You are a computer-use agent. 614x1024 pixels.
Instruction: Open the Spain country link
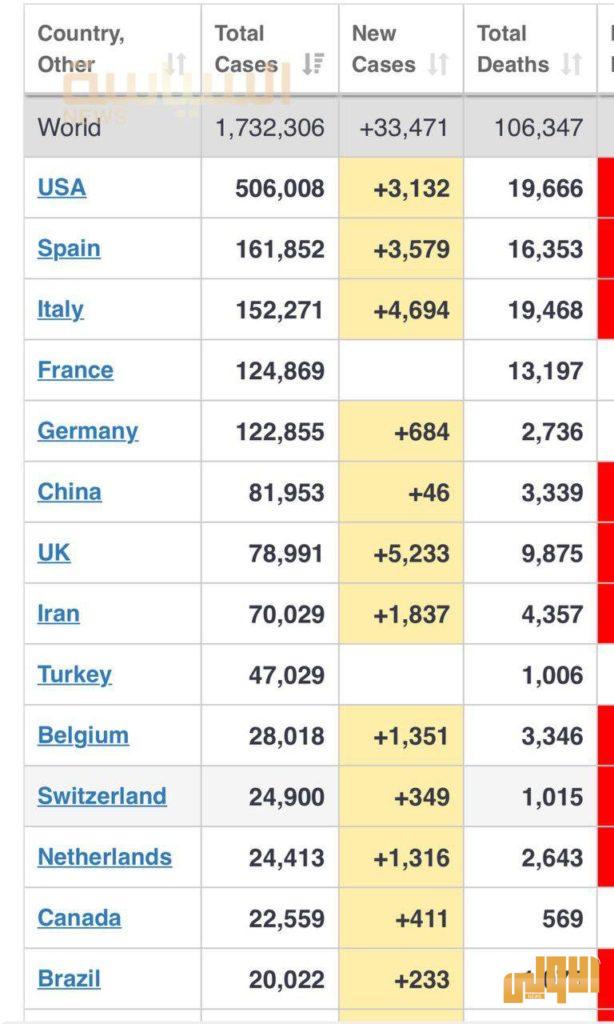pyautogui.click(x=69, y=249)
